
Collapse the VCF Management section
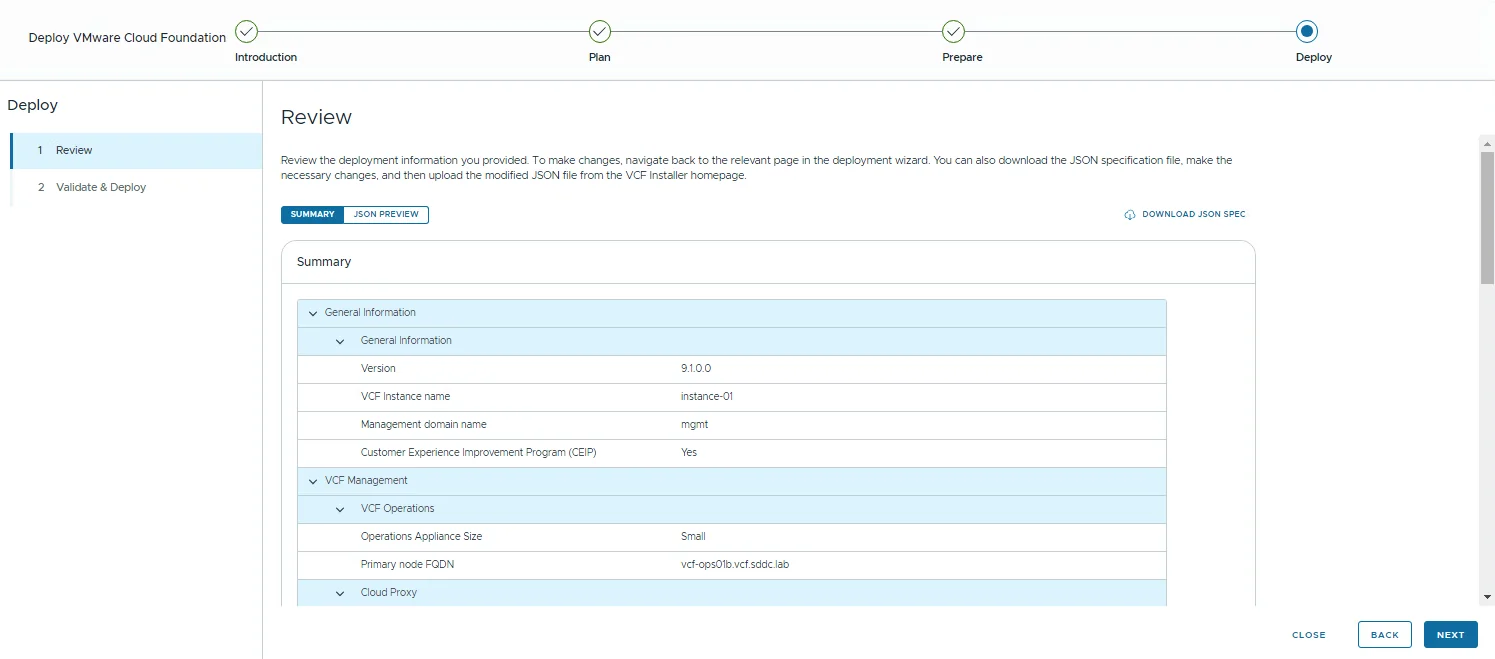[x=313, y=481]
